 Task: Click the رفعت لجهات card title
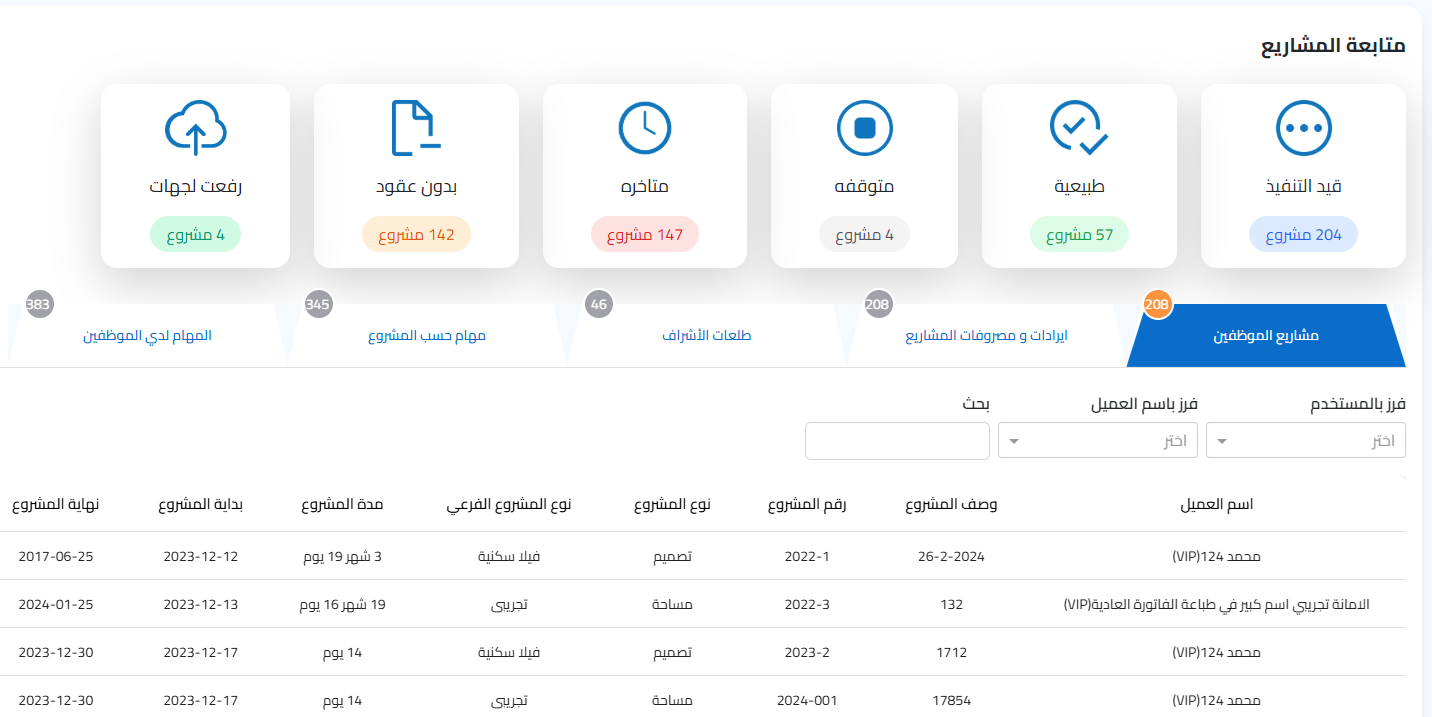point(196,187)
